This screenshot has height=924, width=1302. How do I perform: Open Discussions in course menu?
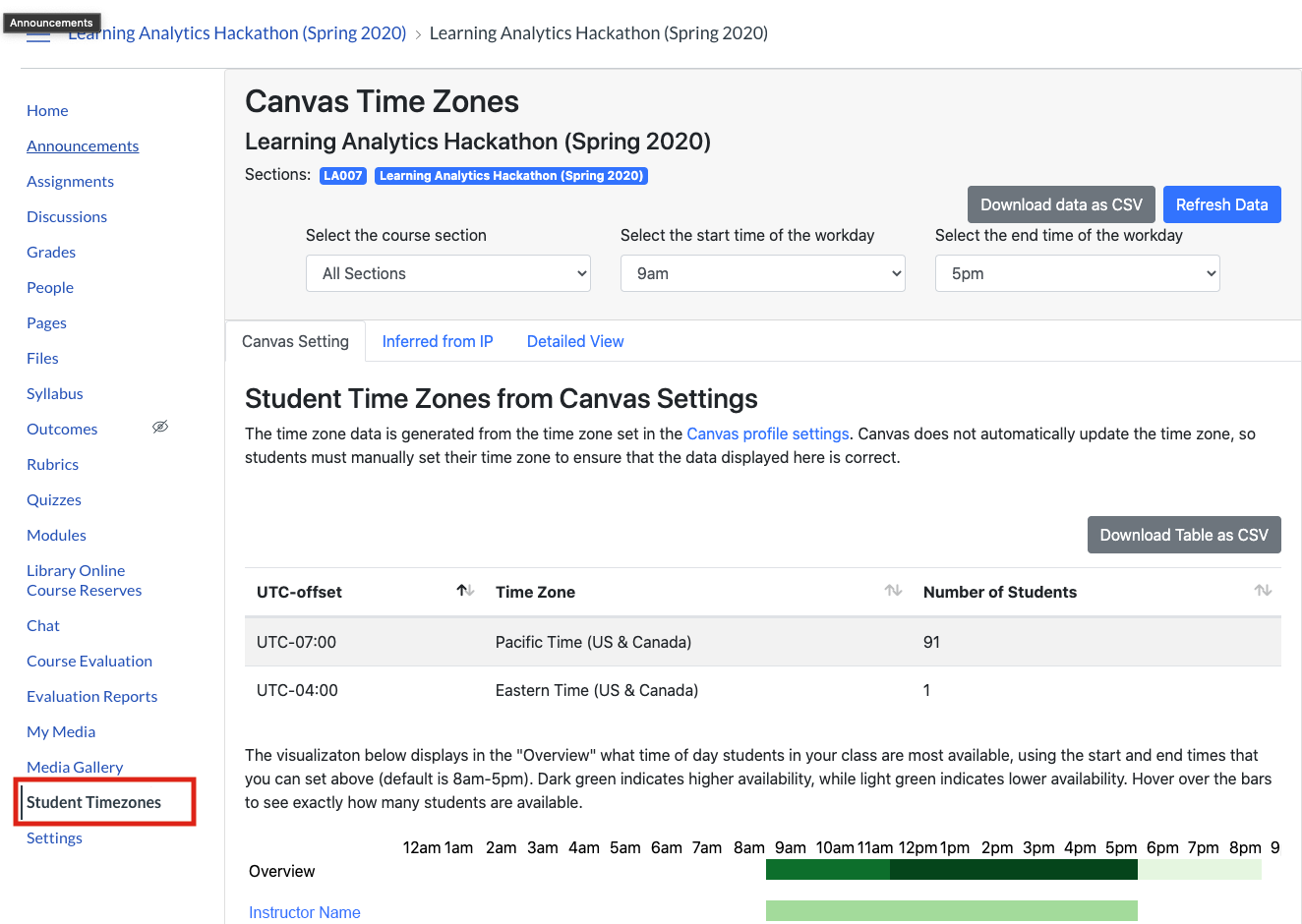coord(67,216)
